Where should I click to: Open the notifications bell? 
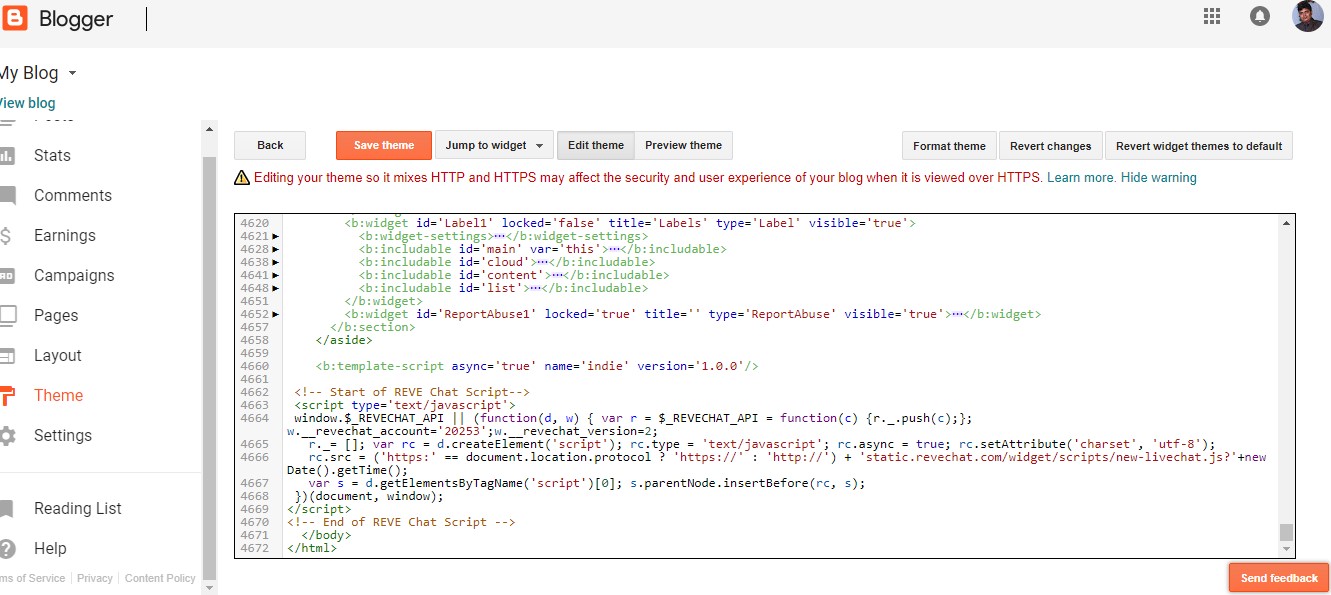[1260, 17]
